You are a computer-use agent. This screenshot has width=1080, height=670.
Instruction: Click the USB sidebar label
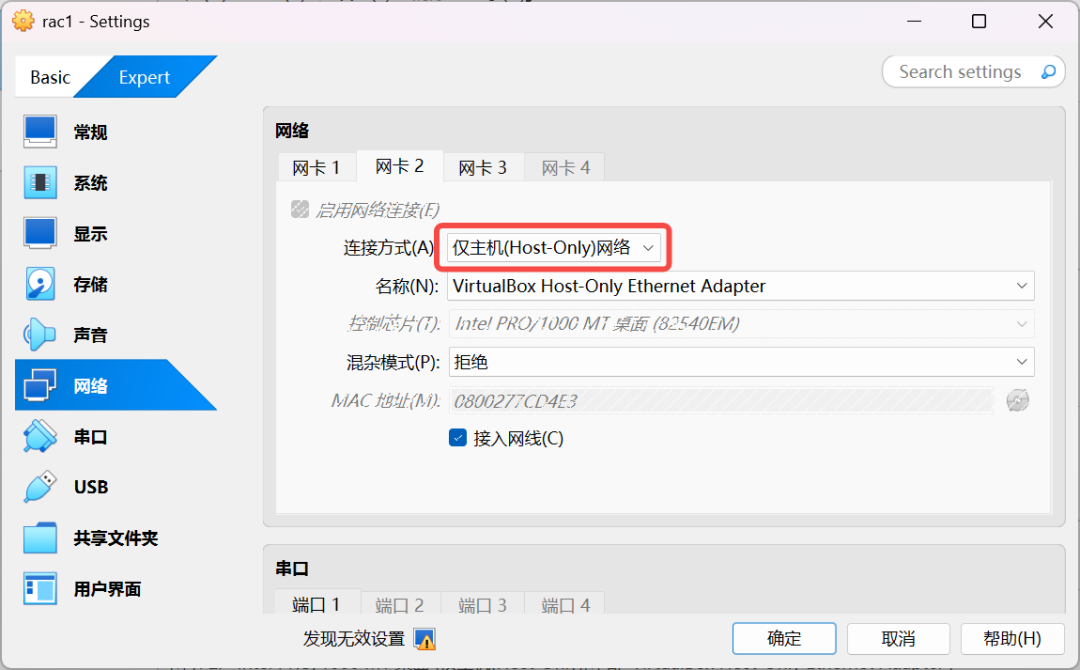coord(91,488)
